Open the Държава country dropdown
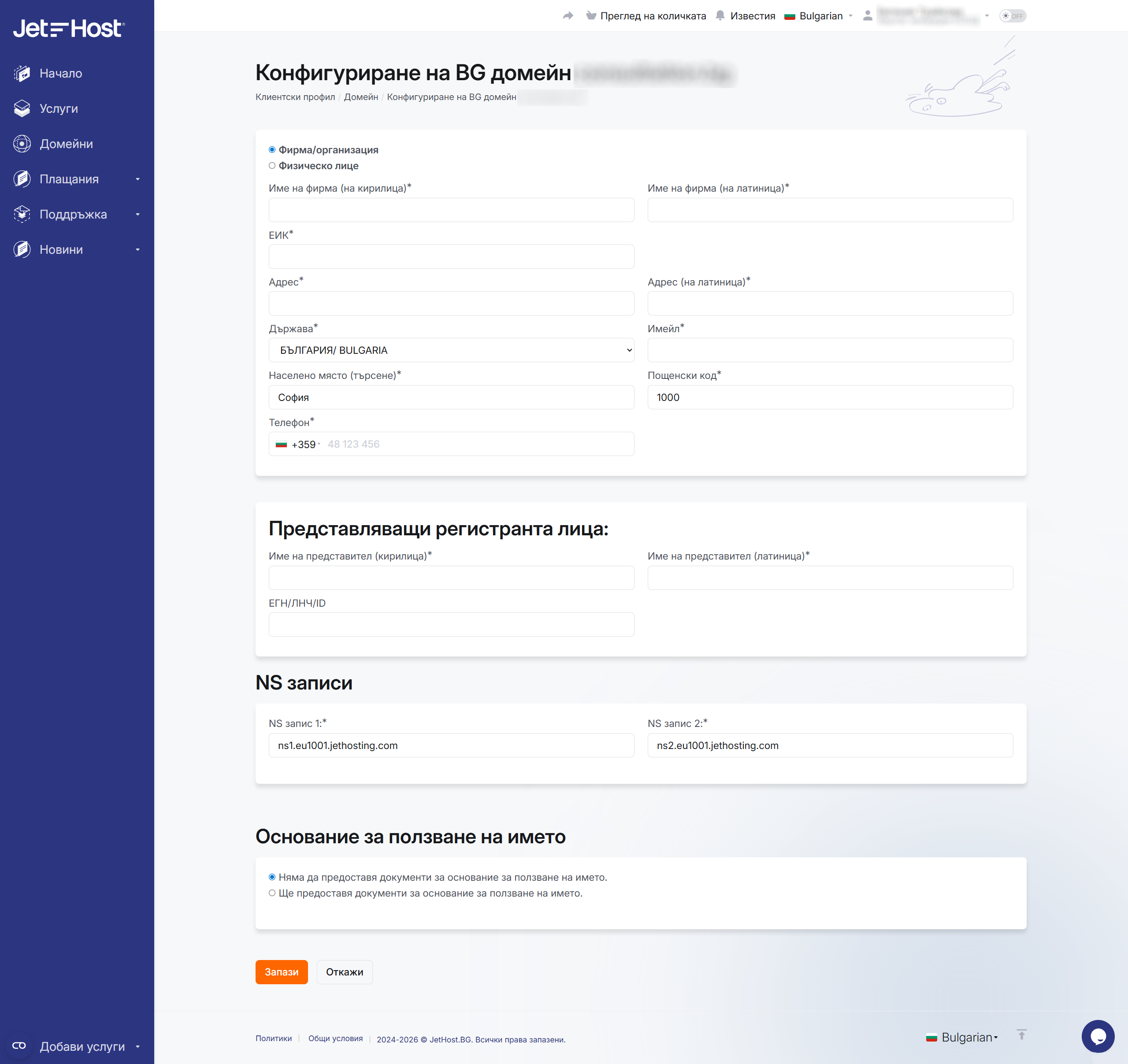This screenshot has height=1064, width=1128. coord(451,350)
